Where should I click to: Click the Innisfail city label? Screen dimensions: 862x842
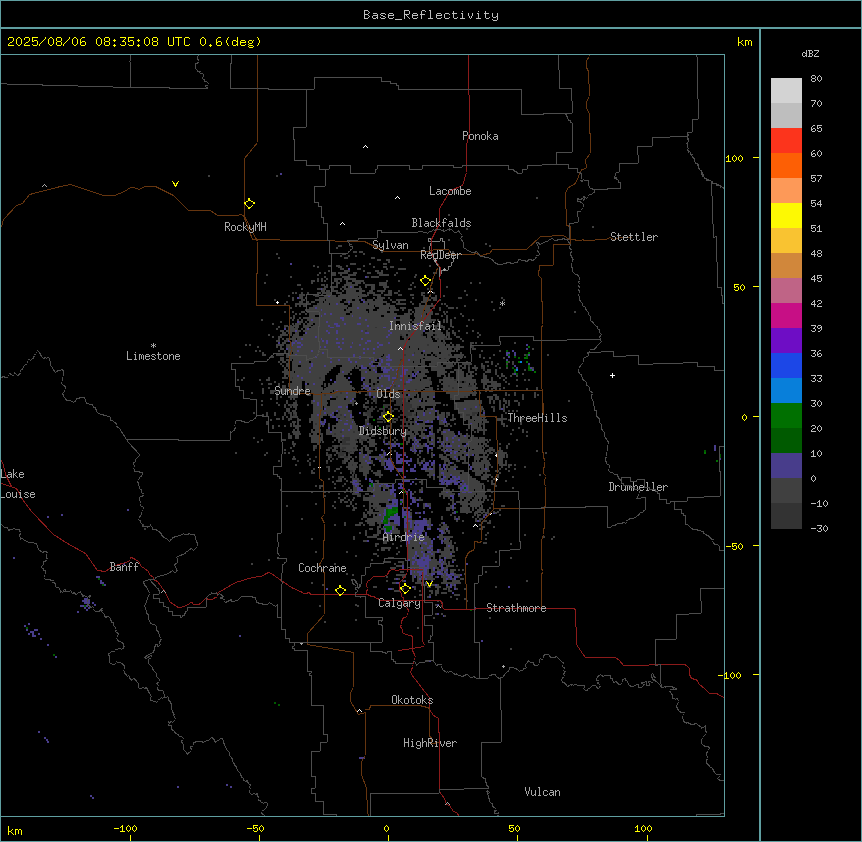(x=415, y=326)
